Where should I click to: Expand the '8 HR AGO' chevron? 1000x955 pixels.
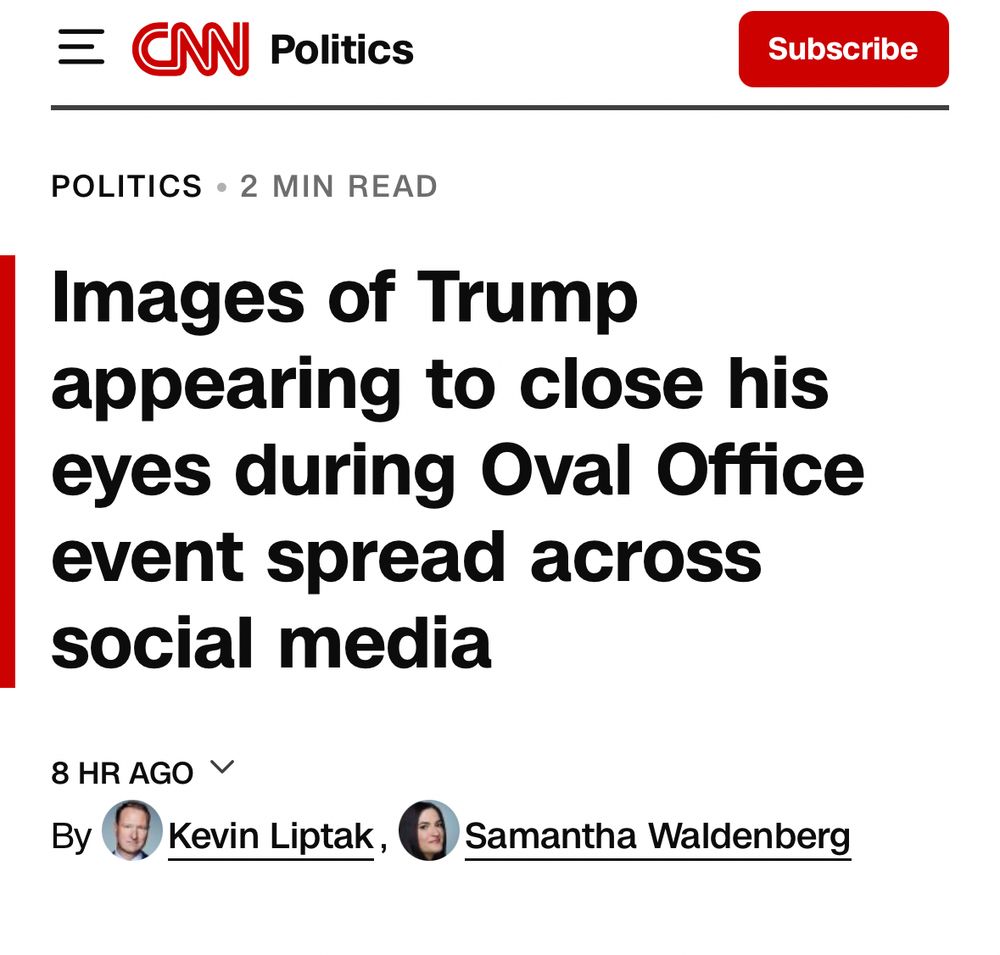click(x=224, y=768)
